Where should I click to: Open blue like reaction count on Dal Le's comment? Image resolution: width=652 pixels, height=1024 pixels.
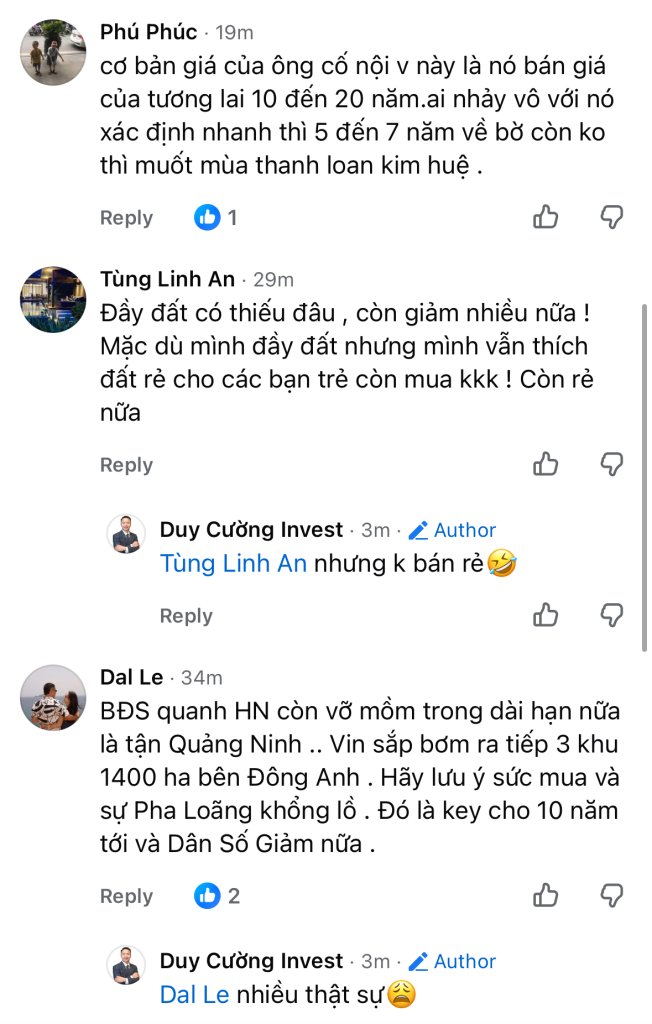click(x=217, y=896)
